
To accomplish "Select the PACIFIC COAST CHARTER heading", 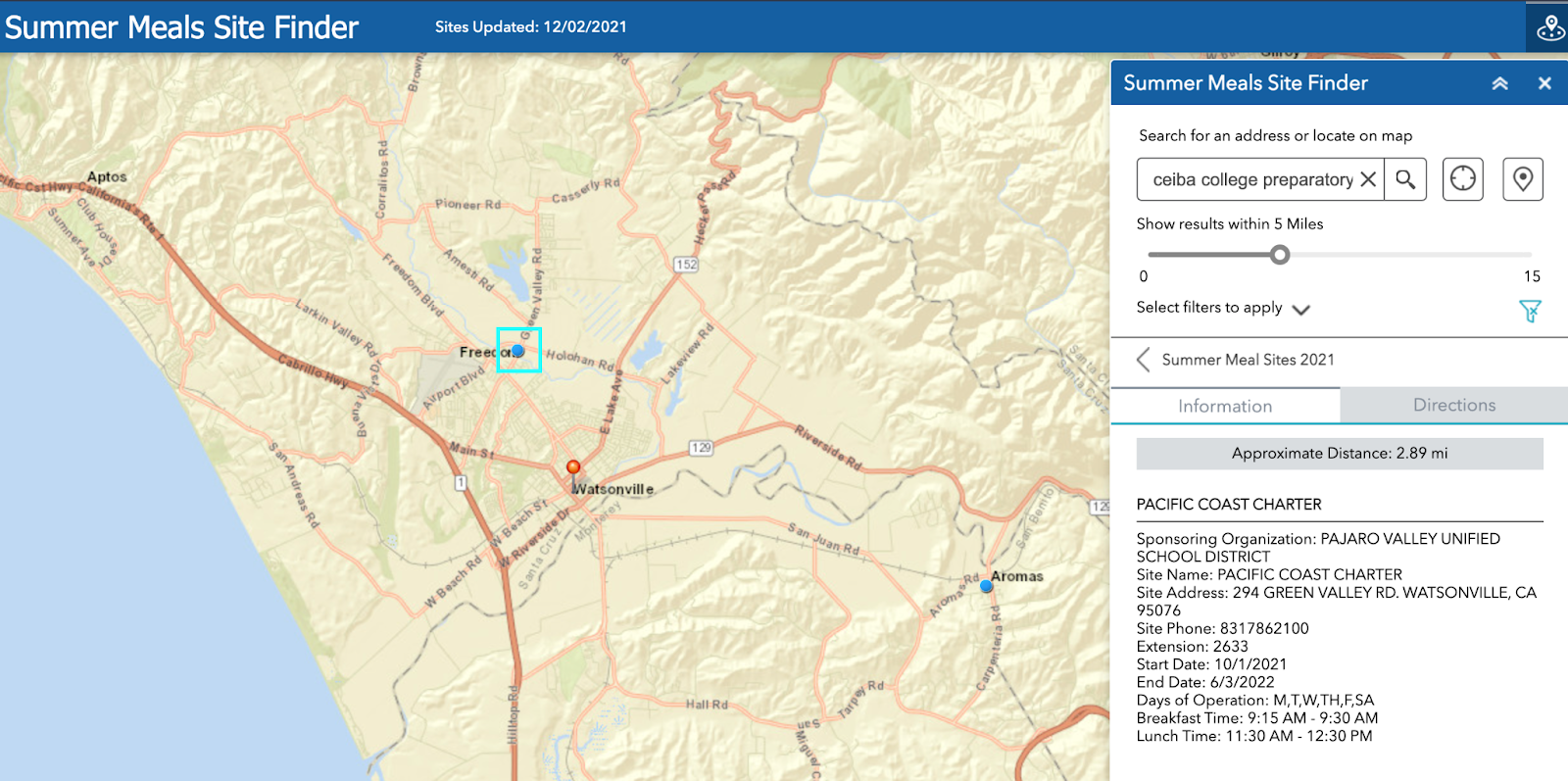I will click(1229, 505).
